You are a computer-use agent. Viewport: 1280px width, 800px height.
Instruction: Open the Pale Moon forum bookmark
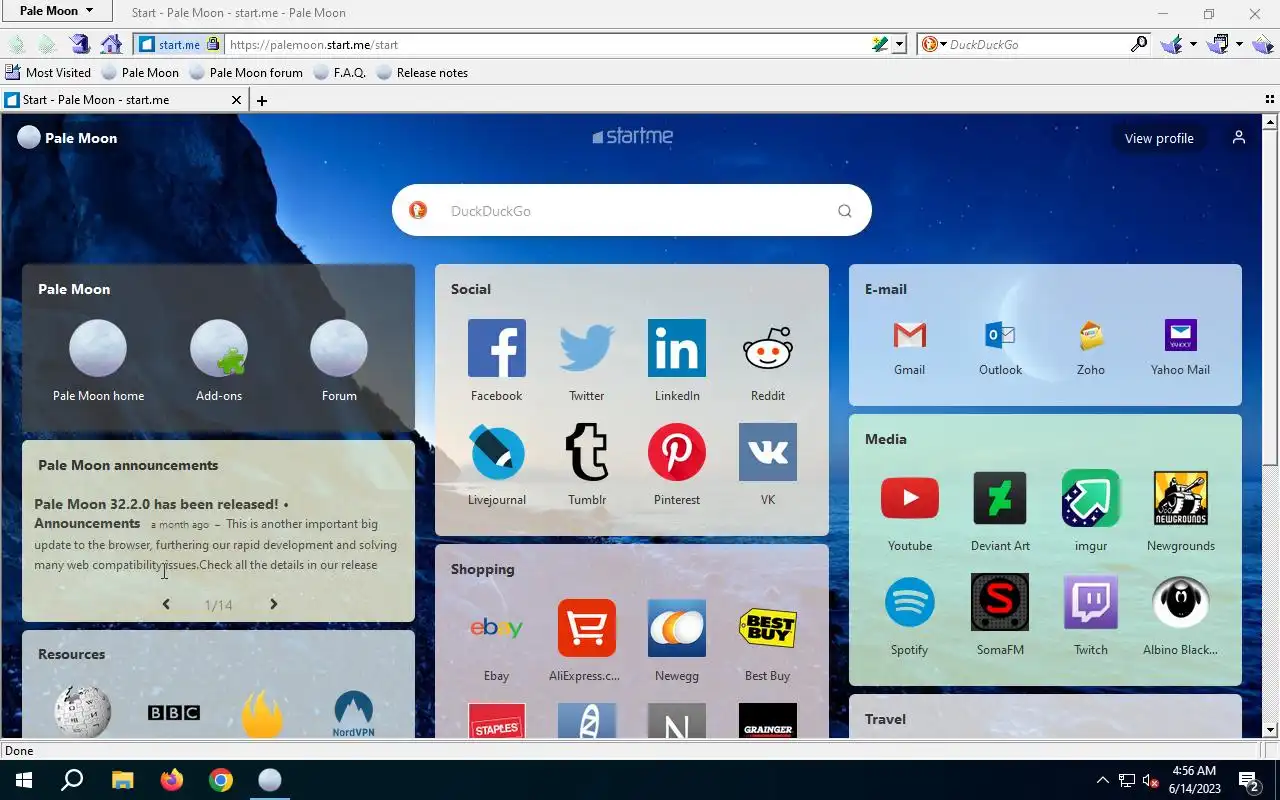tap(246, 72)
